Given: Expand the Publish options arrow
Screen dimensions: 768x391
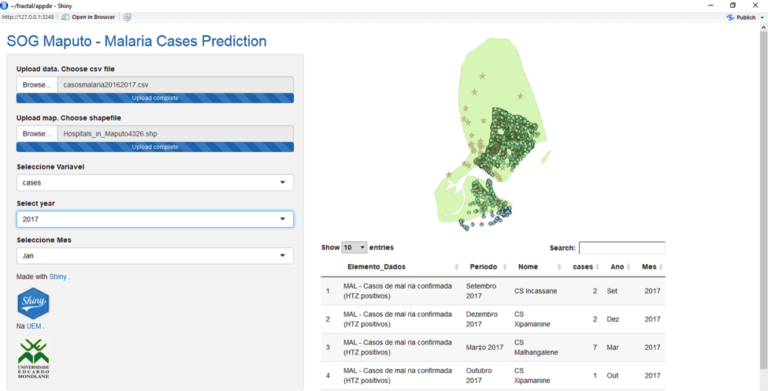Looking at the screenshot, I should 762,18.
